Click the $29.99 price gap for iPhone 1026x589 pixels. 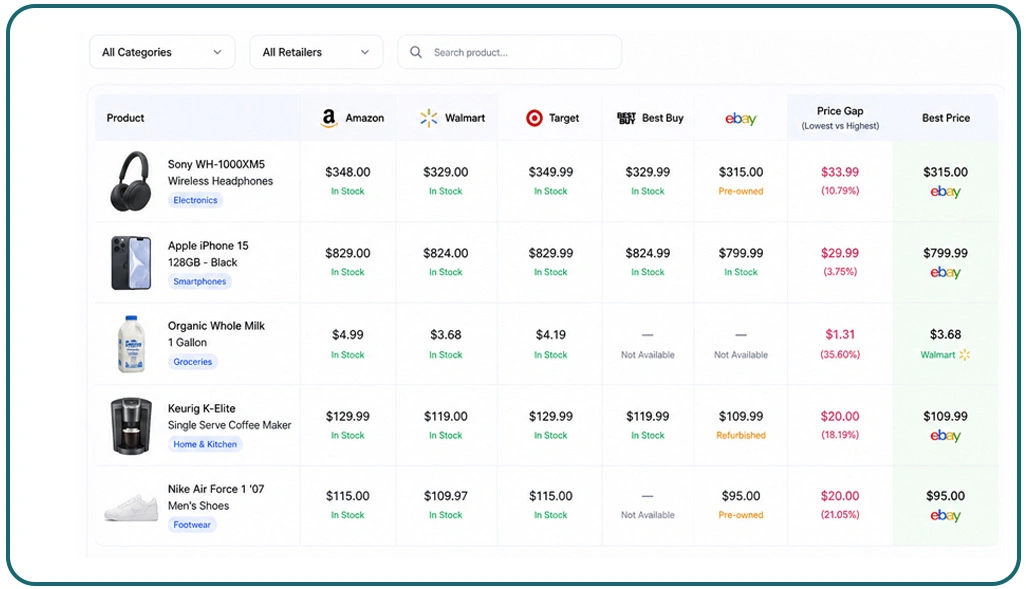[840, 253]
